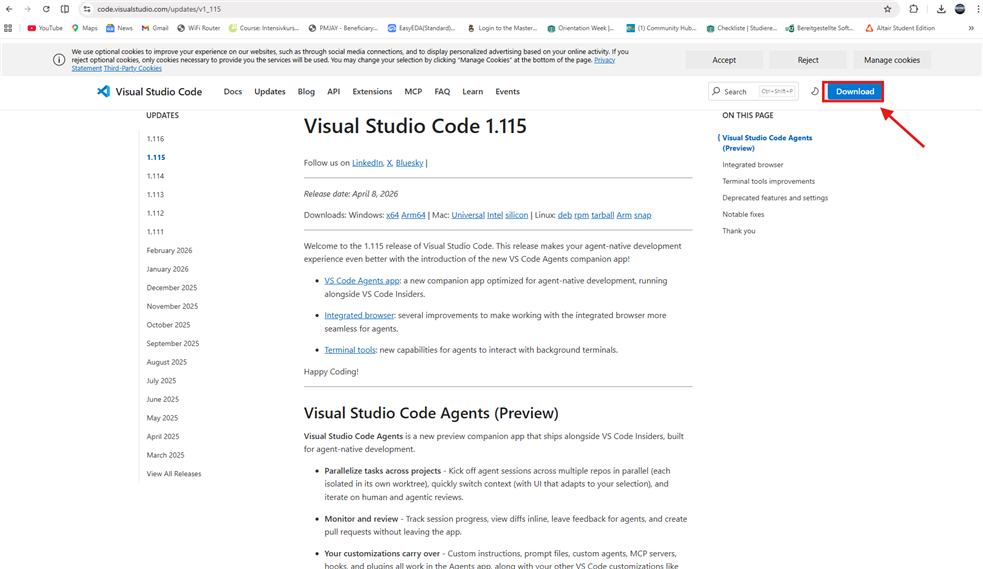Open the Orientation Week bookmark
The image size is (983, 569).
coord(581,28)
